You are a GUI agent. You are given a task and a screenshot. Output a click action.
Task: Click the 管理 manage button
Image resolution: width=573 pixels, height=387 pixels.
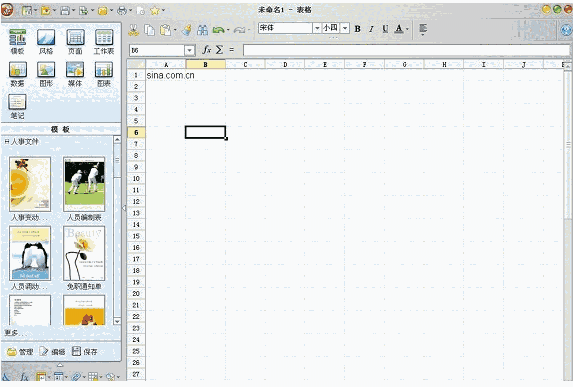pos(20,352)
